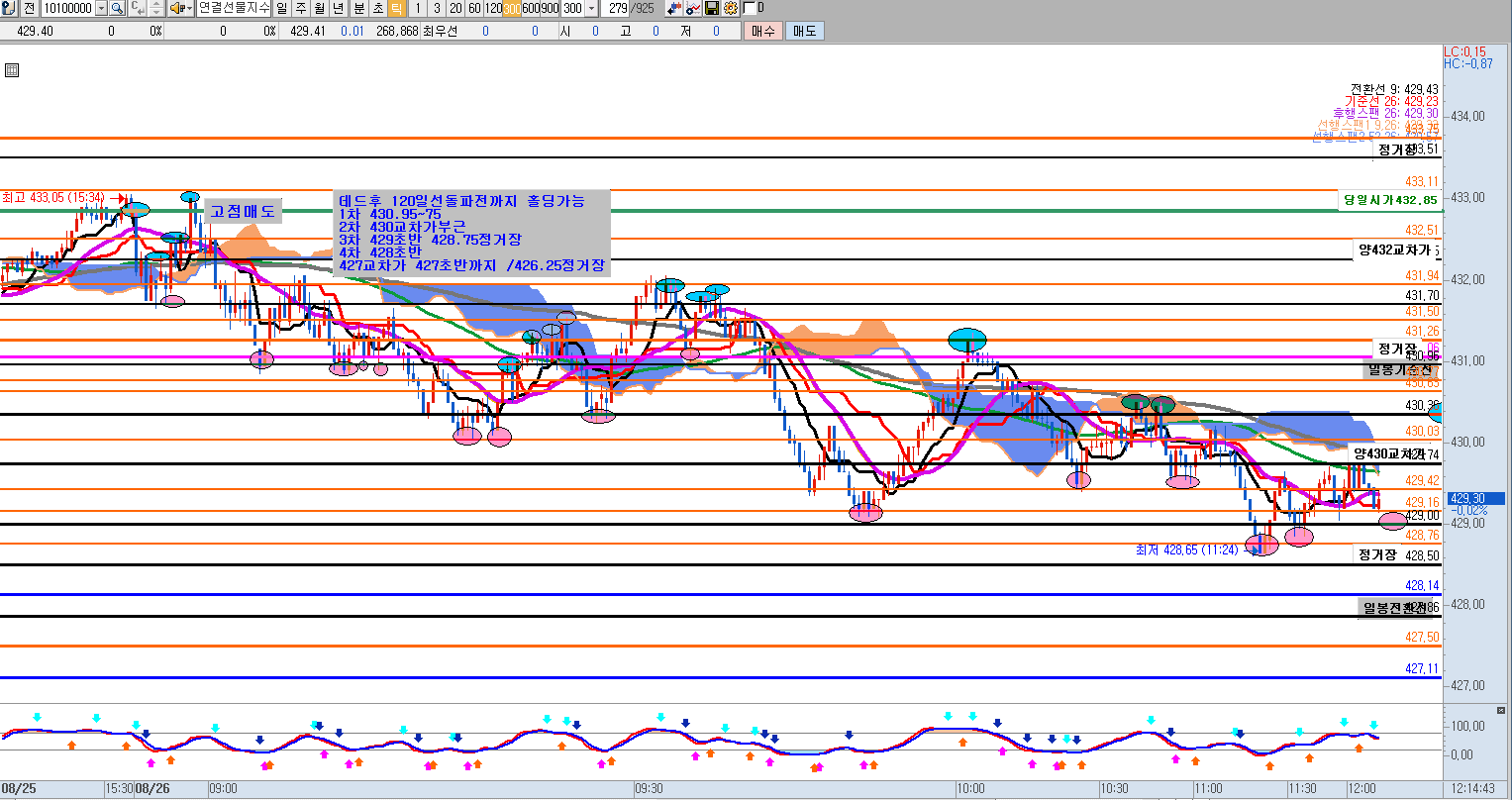
Task: Click the chart document icon at far left
Action: pos(9,8)
